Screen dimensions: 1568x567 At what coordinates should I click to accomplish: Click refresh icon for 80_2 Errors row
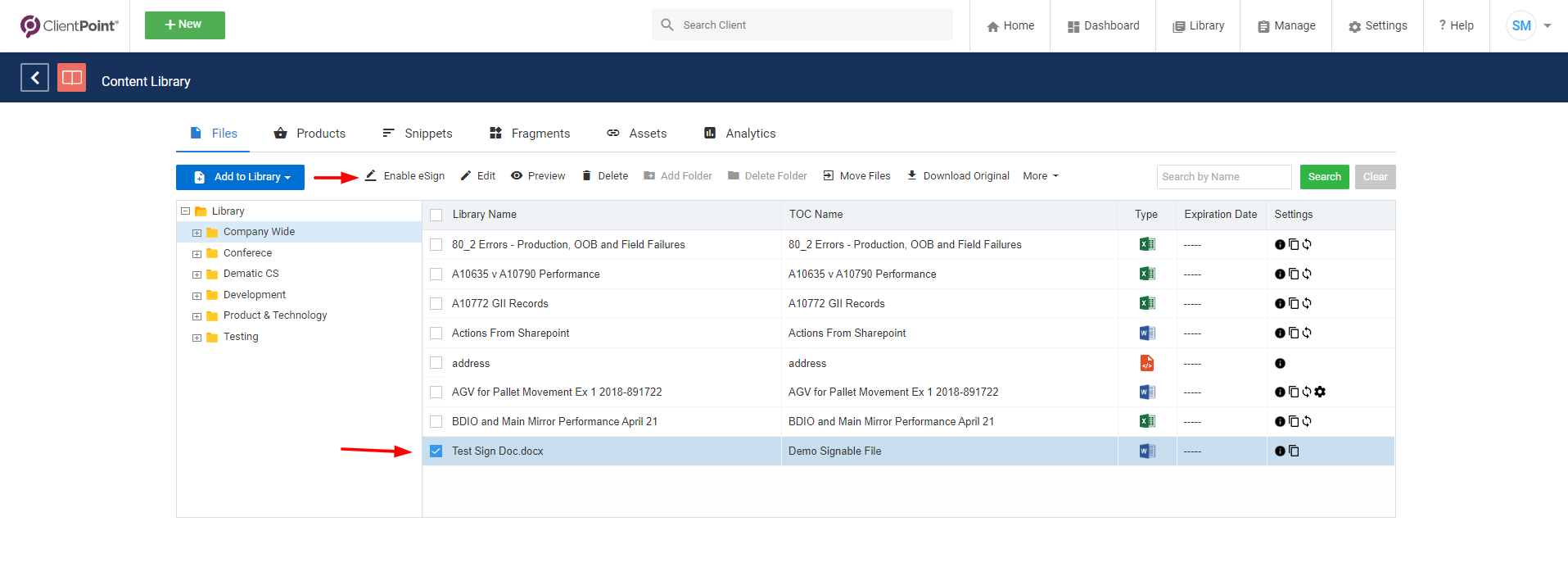1307,244
